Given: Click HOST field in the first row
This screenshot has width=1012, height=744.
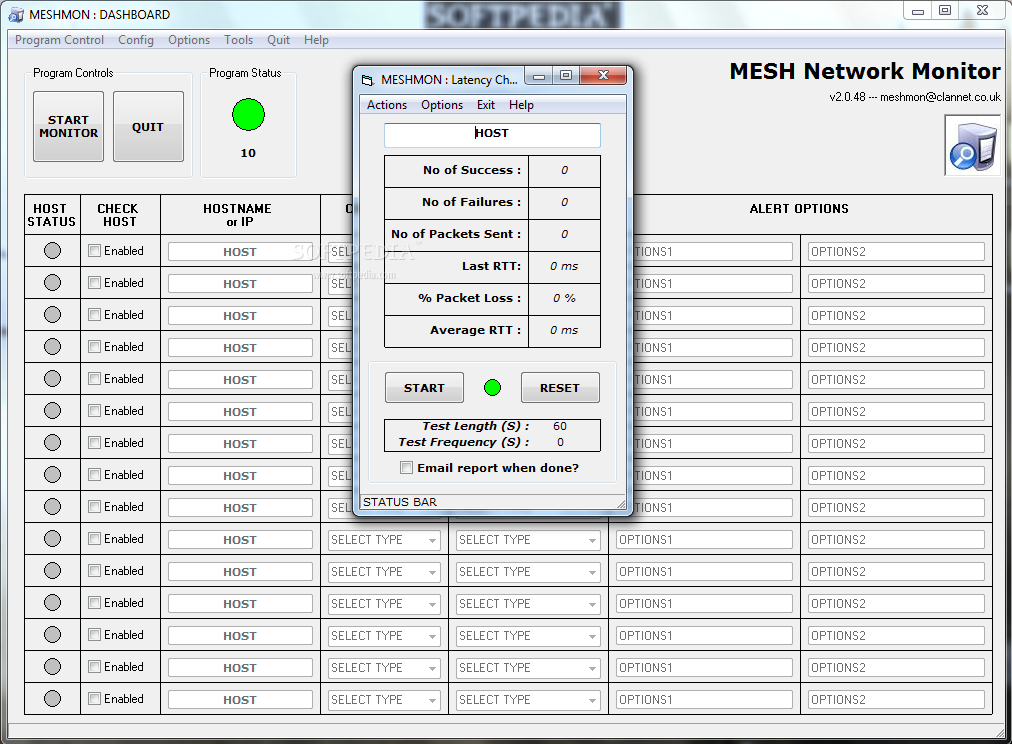Looking at the screenshot, I should point(240,252).
